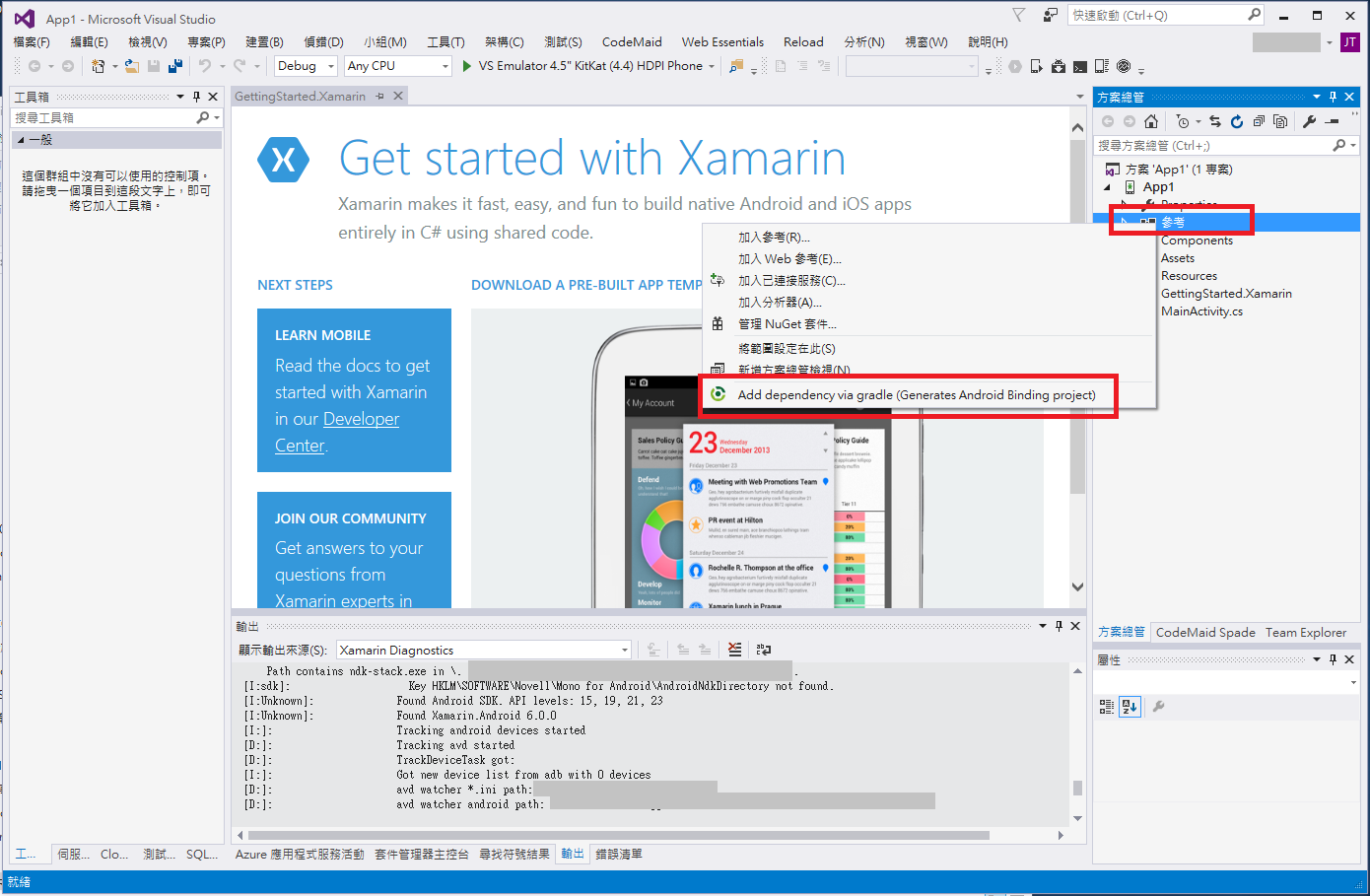Open the Android Device Manager toolbar icon

tap(1037, 66)
